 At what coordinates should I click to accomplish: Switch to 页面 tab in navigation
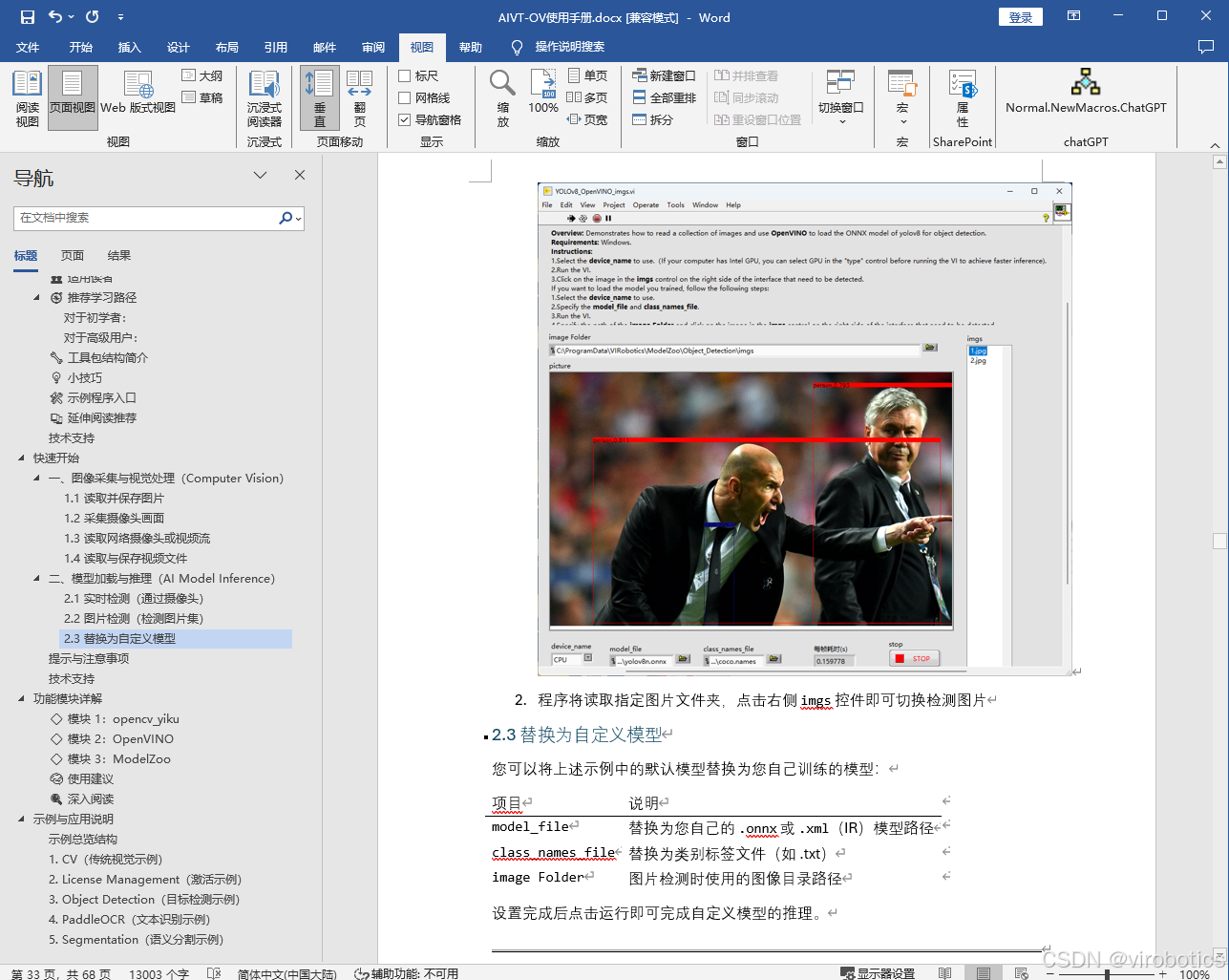tap(73, 255)
